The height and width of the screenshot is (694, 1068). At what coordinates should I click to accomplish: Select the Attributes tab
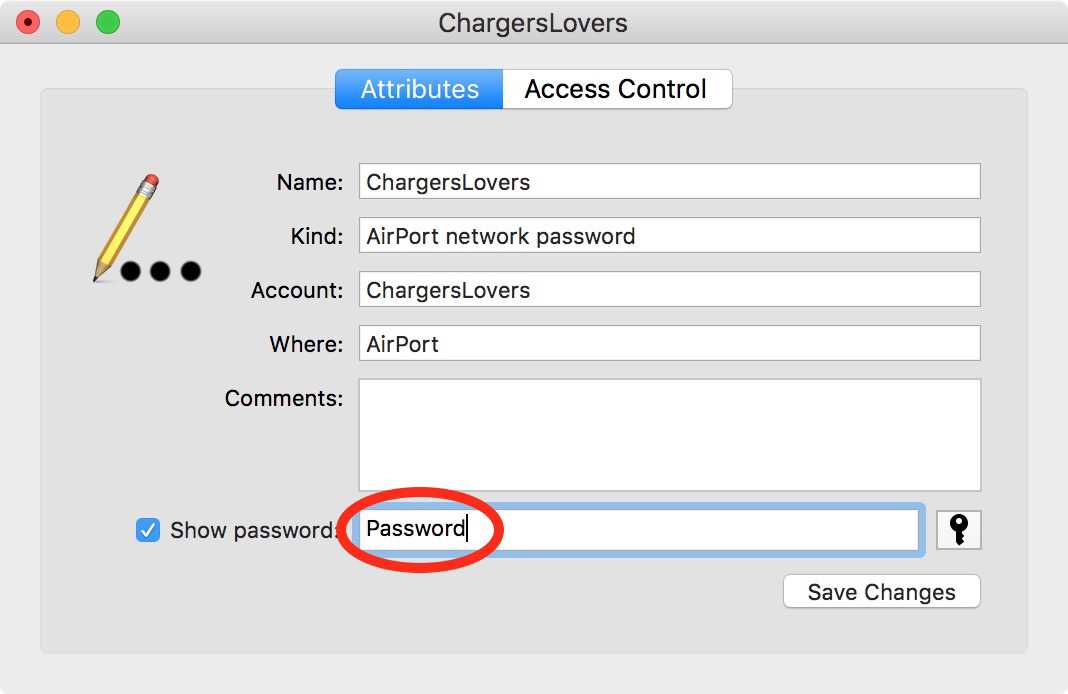tap(419, 89)
